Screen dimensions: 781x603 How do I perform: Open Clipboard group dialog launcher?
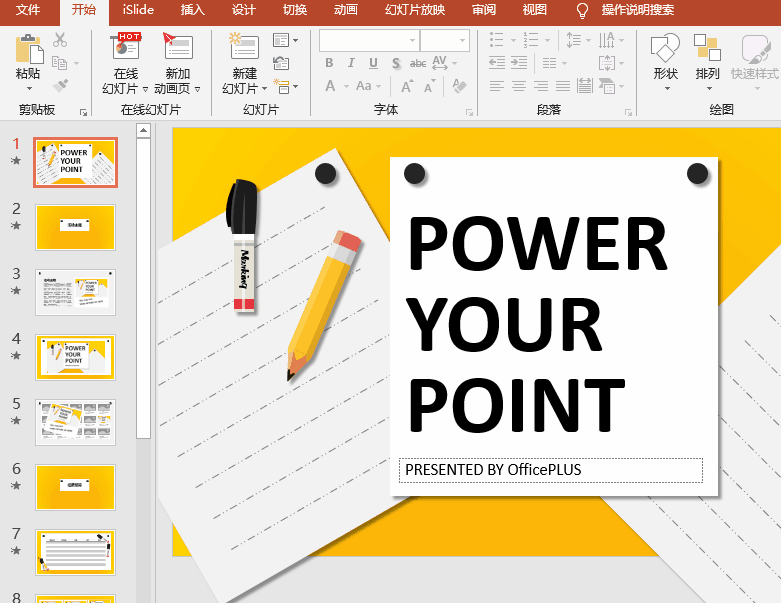pyautogui.click(x=83, y=113)
